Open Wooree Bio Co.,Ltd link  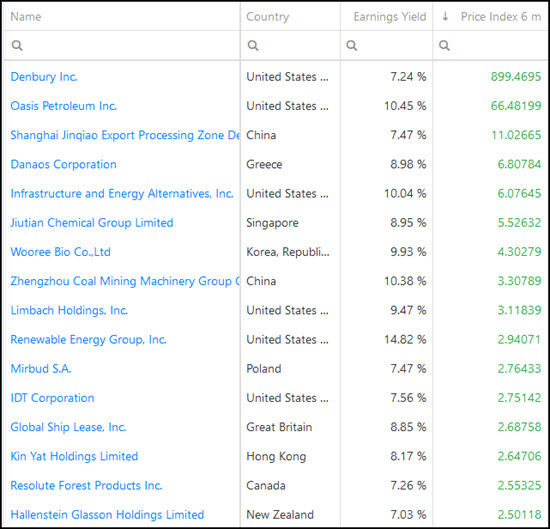(x=60, y=252)
